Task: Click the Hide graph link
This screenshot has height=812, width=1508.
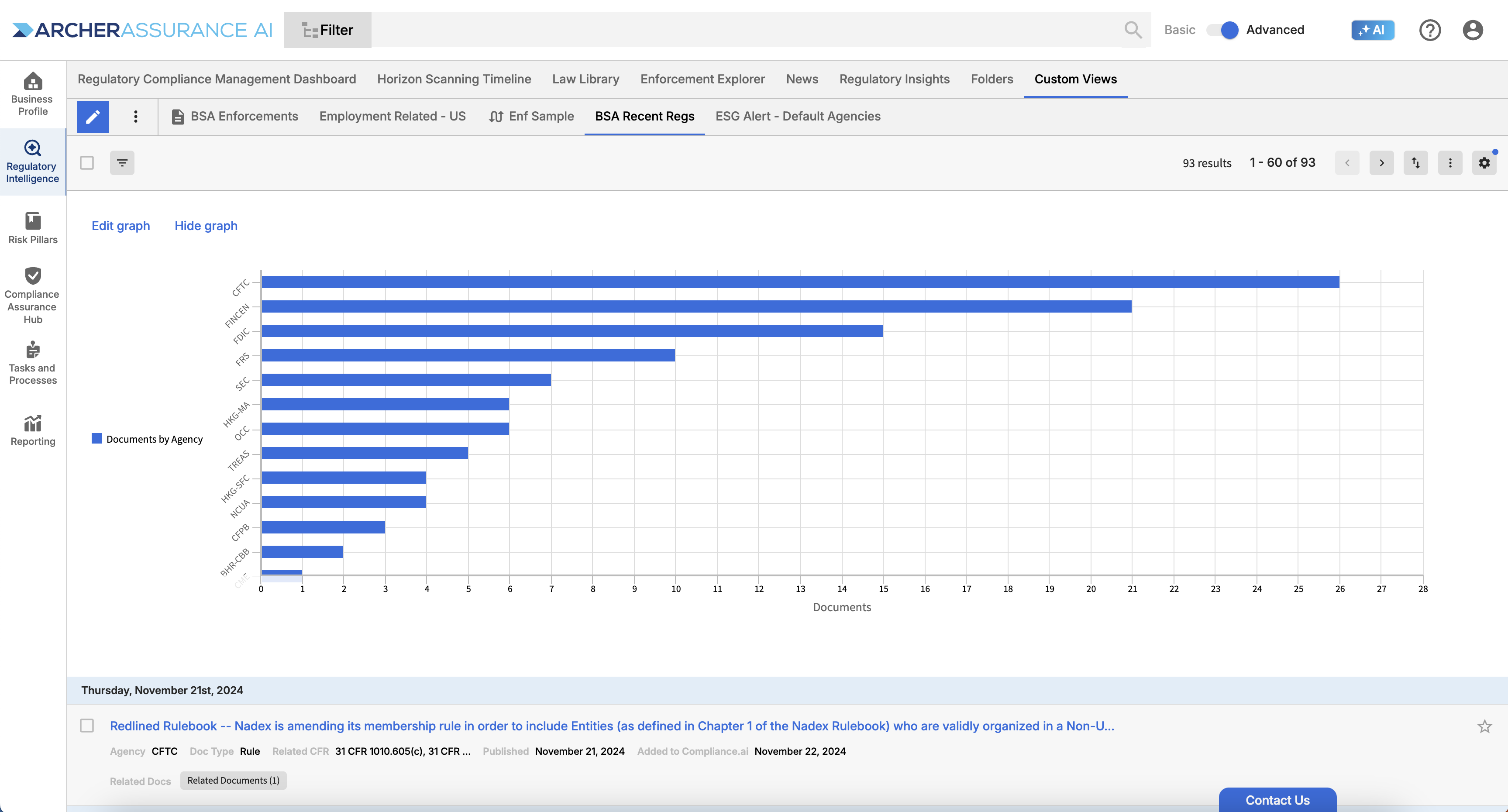Action: [206, 226]
